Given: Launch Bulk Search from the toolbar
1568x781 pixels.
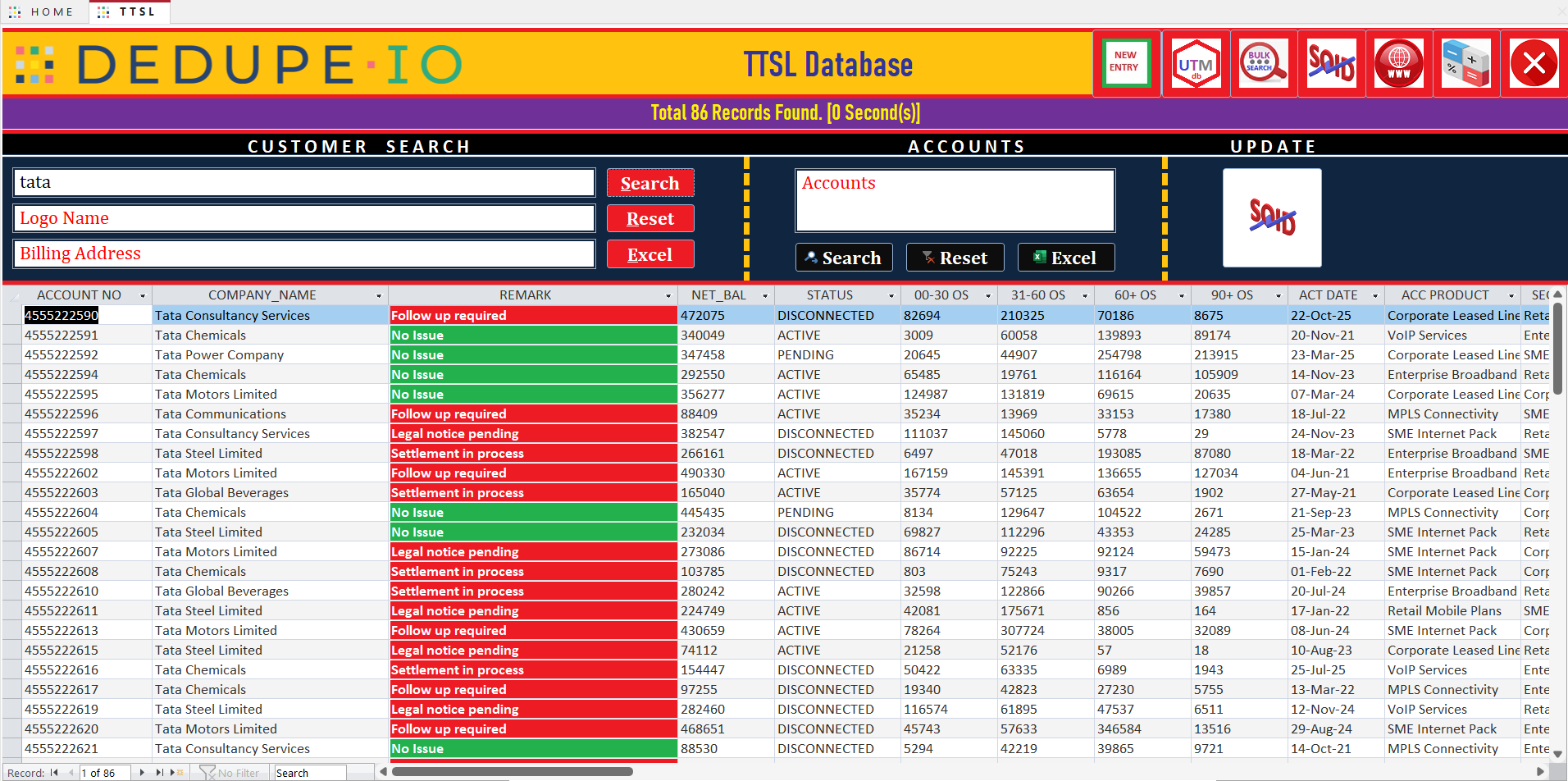Looking at the screenshot, I should 1263,62.
